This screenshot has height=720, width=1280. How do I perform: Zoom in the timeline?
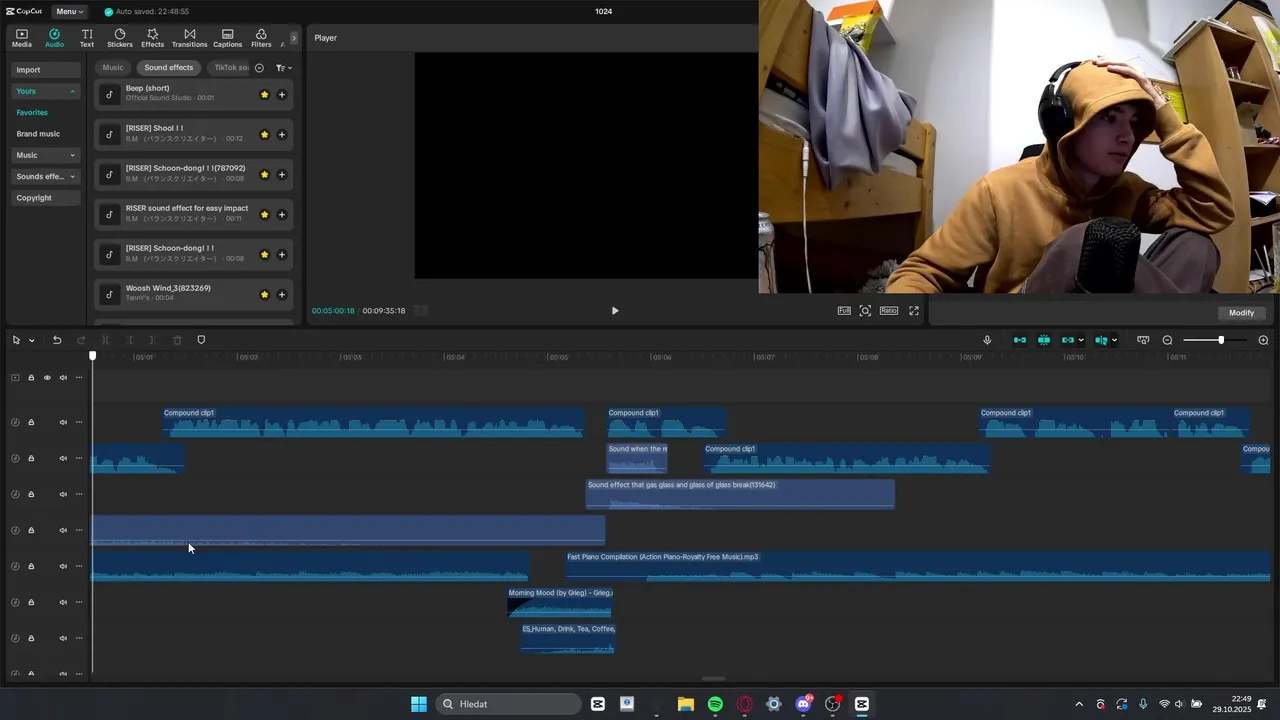click(1263, 340)
